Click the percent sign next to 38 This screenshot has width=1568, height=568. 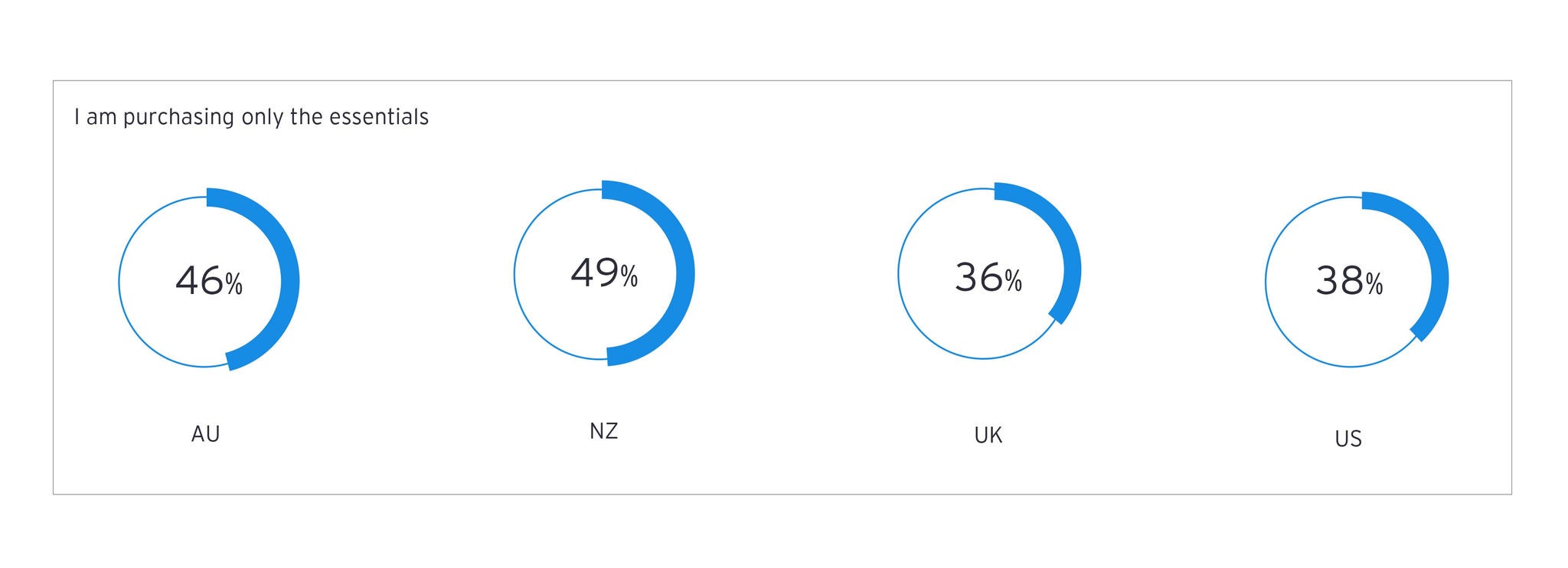(1374, 285)
